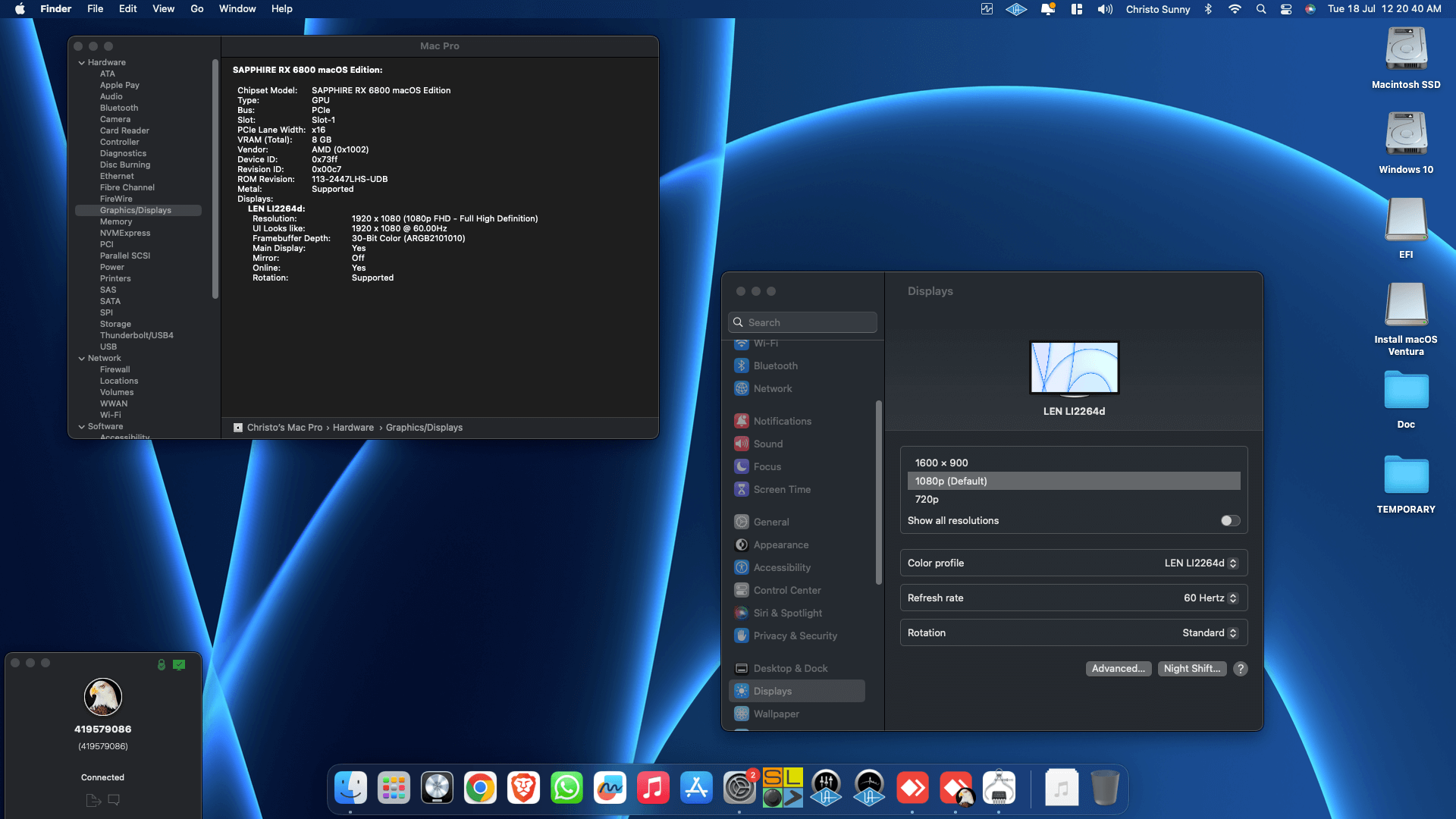The image size is (1456, 819).
Task: Click the help question mark button
Action: click(1241, 669)
